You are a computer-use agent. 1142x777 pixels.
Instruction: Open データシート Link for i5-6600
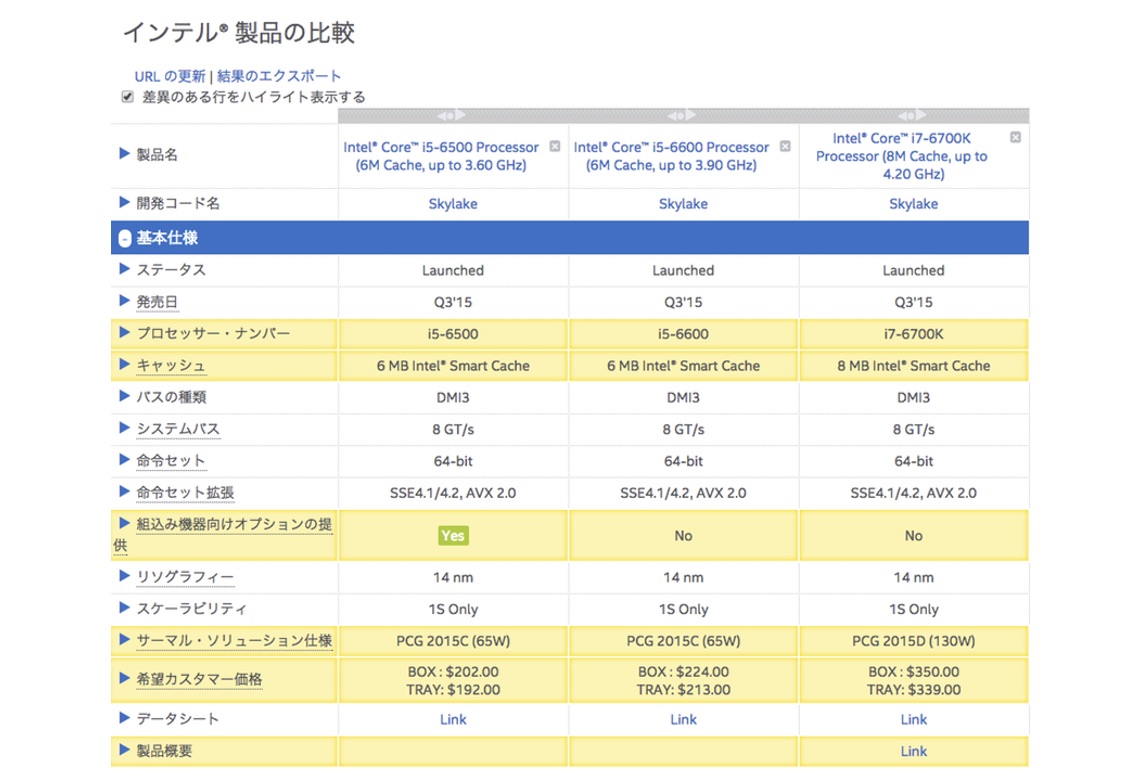[683, 719]
